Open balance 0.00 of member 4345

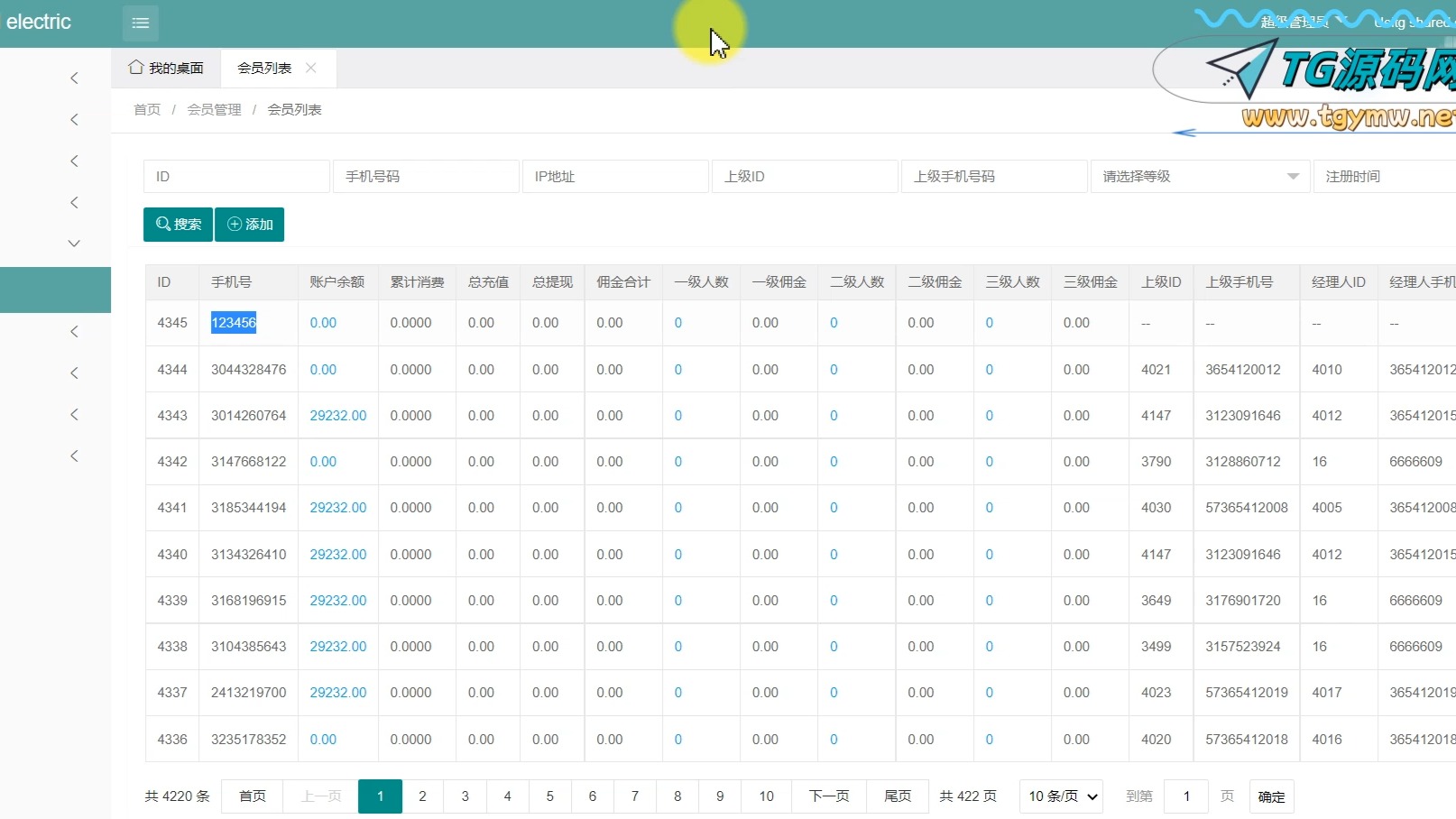click(x=323, y=323)
